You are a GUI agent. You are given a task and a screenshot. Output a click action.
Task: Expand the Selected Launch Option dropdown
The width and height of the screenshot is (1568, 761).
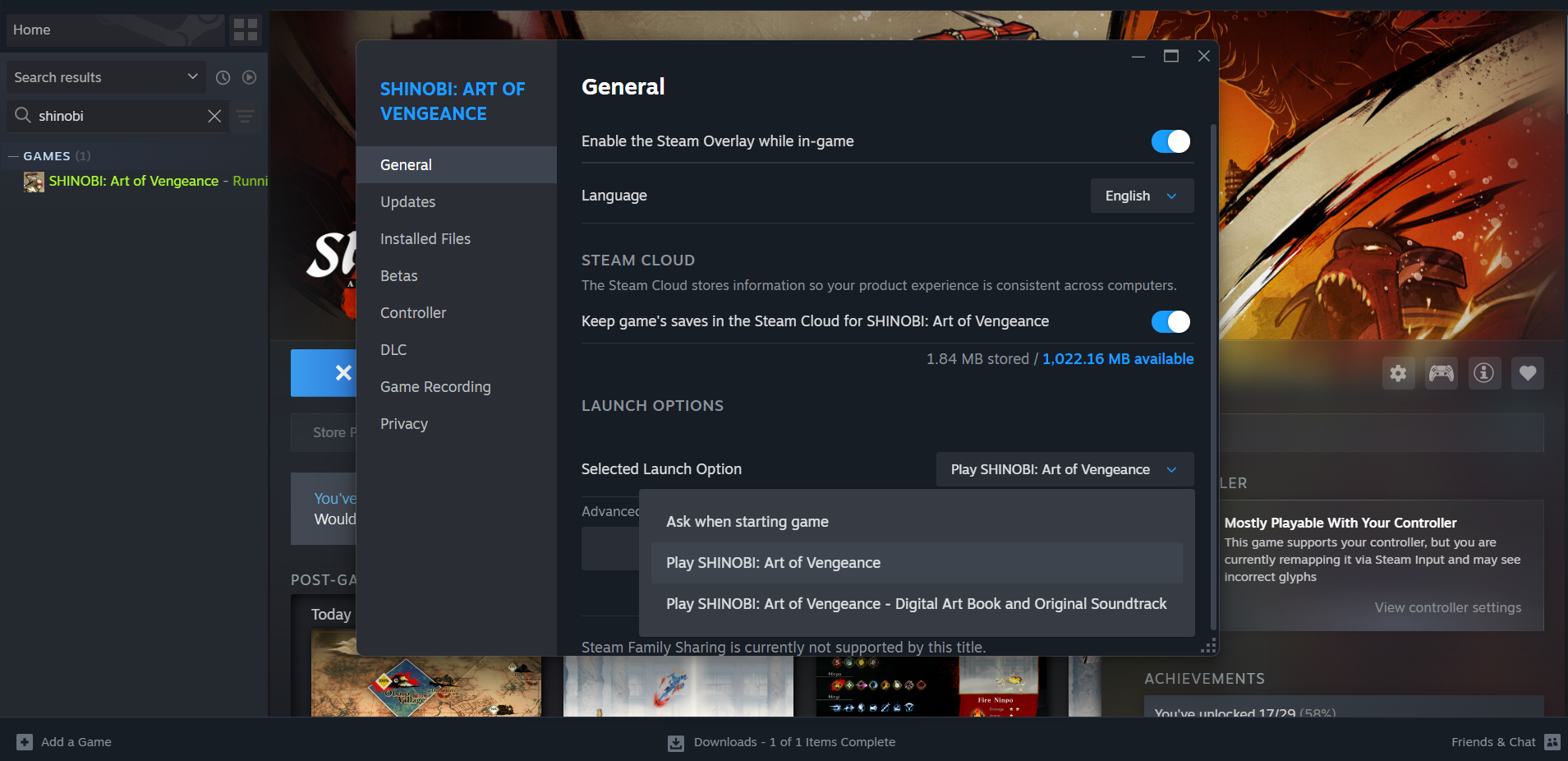click(1064, 469)
